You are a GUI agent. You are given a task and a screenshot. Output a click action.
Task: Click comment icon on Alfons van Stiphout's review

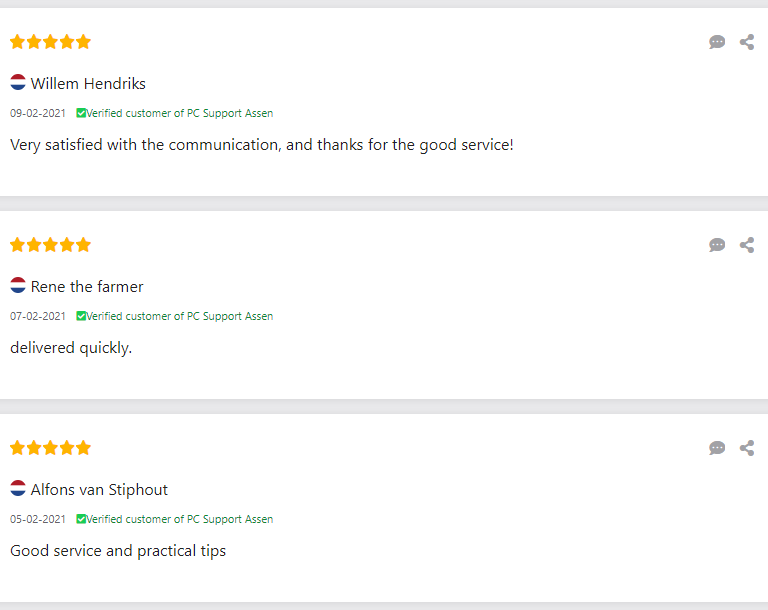tap(717, 448)
